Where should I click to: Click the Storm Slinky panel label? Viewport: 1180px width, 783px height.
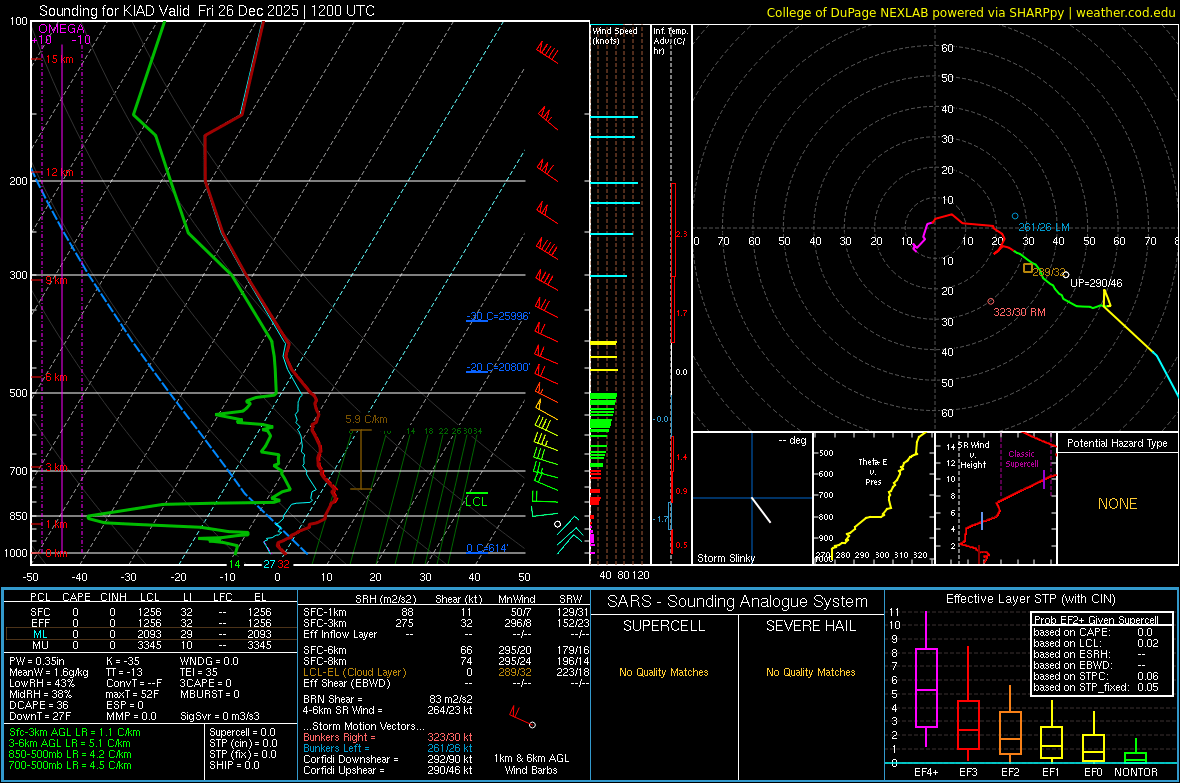[725, 558]
